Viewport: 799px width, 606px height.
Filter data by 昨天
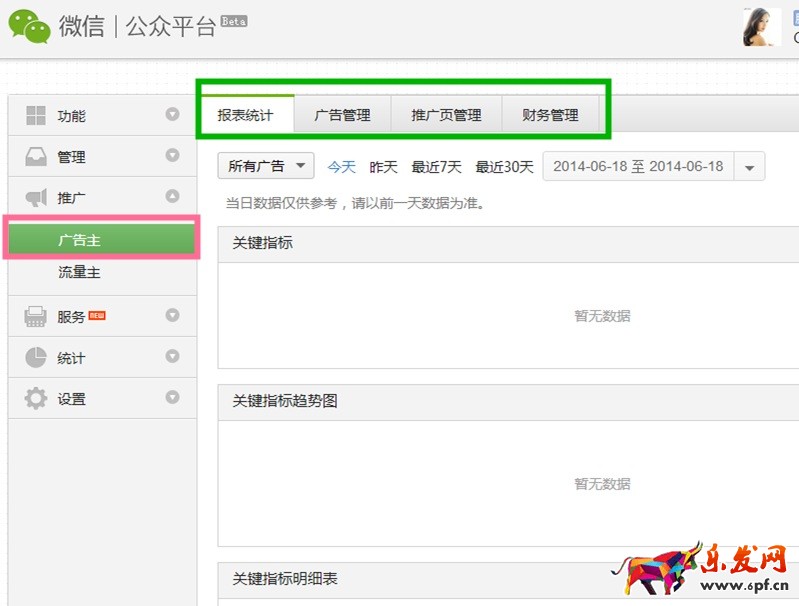pos(383,167)
